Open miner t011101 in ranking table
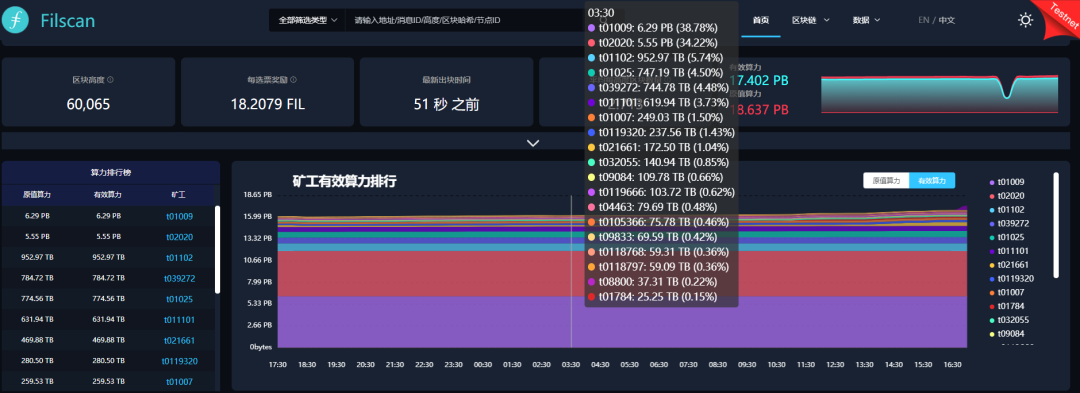Screen dimensions: 1080x393 pos(179,320)
